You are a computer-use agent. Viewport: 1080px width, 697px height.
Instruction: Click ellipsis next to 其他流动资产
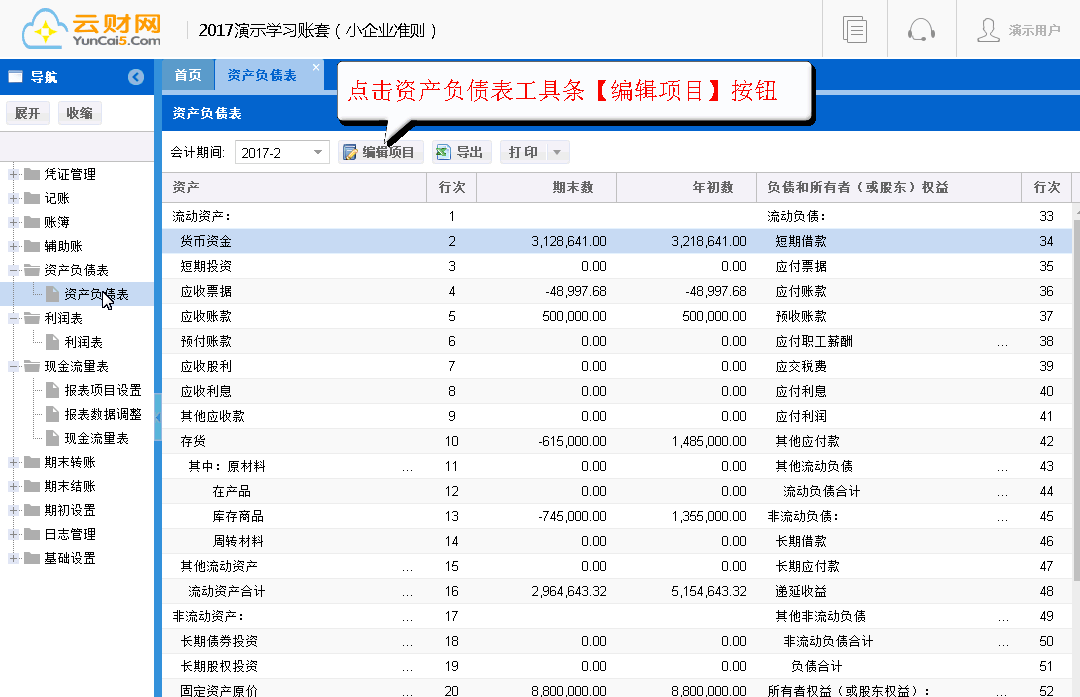point(407,568)
